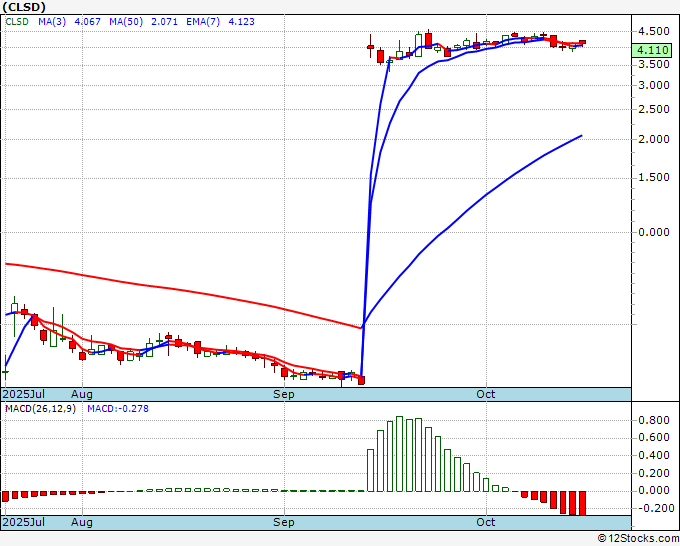Click the last red candlestick before the gap up

pyautogui.click(x=361, y=380)
